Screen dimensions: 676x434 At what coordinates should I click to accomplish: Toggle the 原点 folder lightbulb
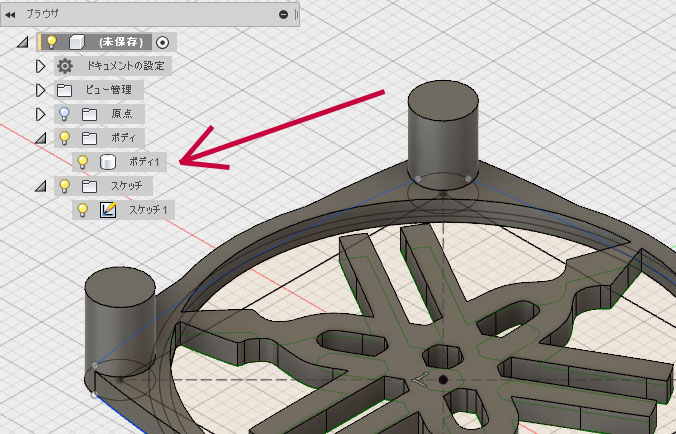tap(65, 113)
